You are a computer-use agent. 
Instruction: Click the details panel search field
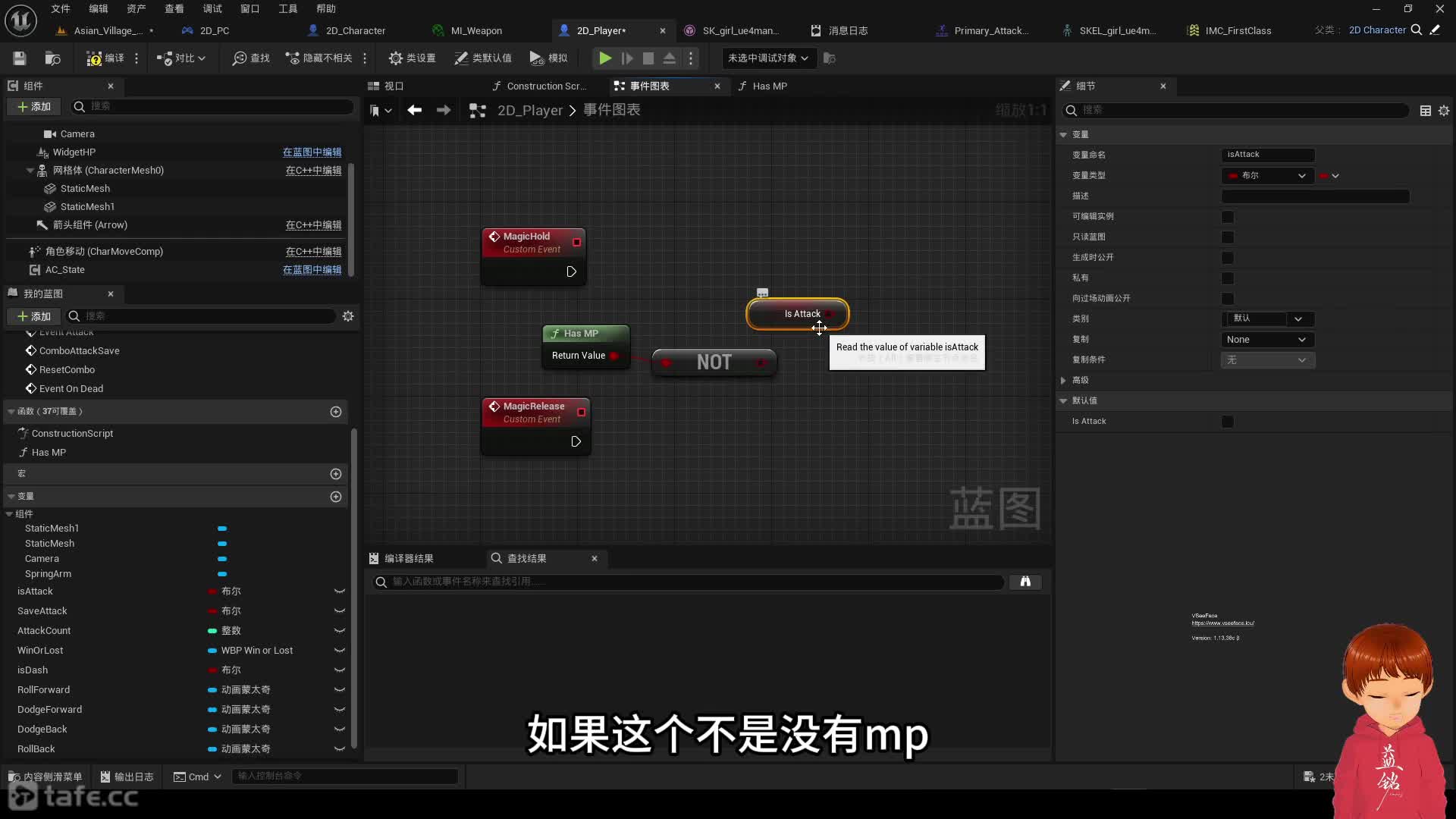1236,111
